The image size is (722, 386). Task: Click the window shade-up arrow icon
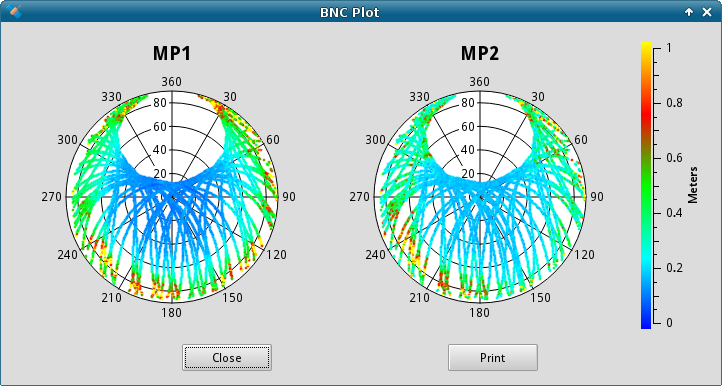tap(688, 12)
